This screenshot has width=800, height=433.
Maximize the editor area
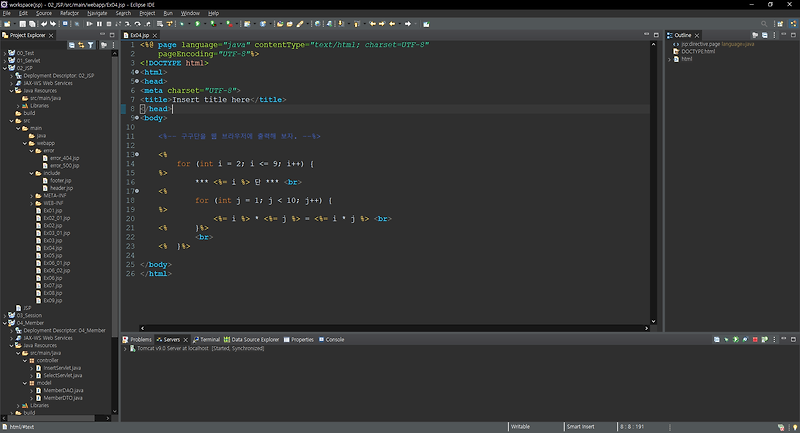click(x=658, y=34)
